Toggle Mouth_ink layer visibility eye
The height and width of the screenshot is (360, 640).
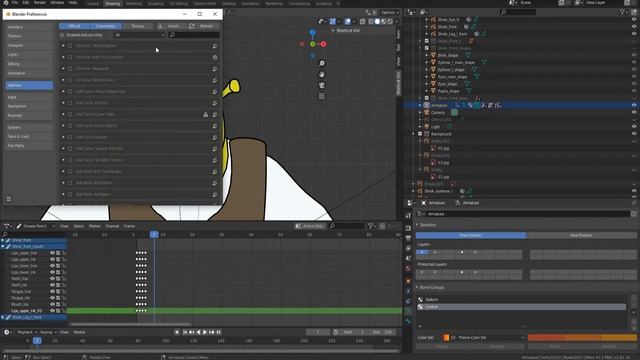click(52, 304)
